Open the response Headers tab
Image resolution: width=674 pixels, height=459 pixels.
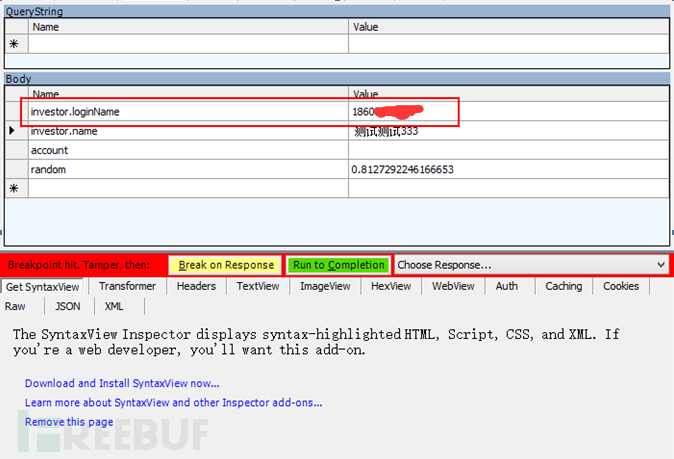click(196, 286)
